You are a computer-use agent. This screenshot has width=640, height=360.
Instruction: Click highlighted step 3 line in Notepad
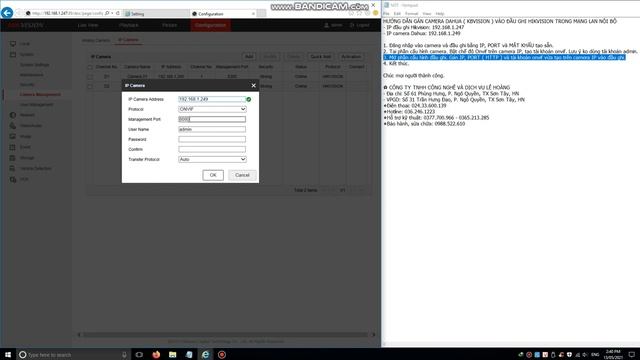pyautogui.click(x=504, y=58)
